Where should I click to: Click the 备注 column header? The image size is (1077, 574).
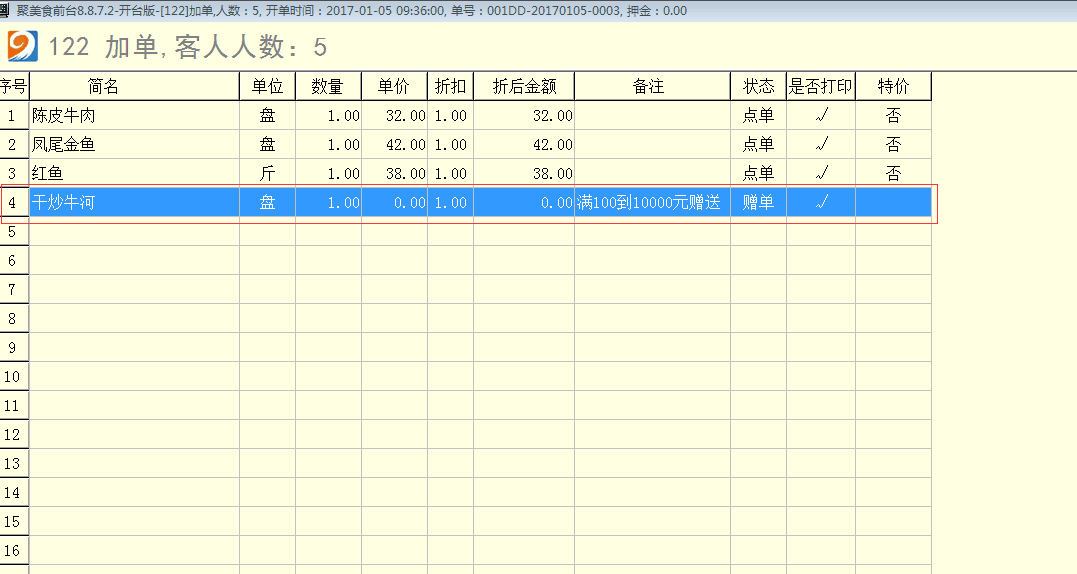point(648,87)
